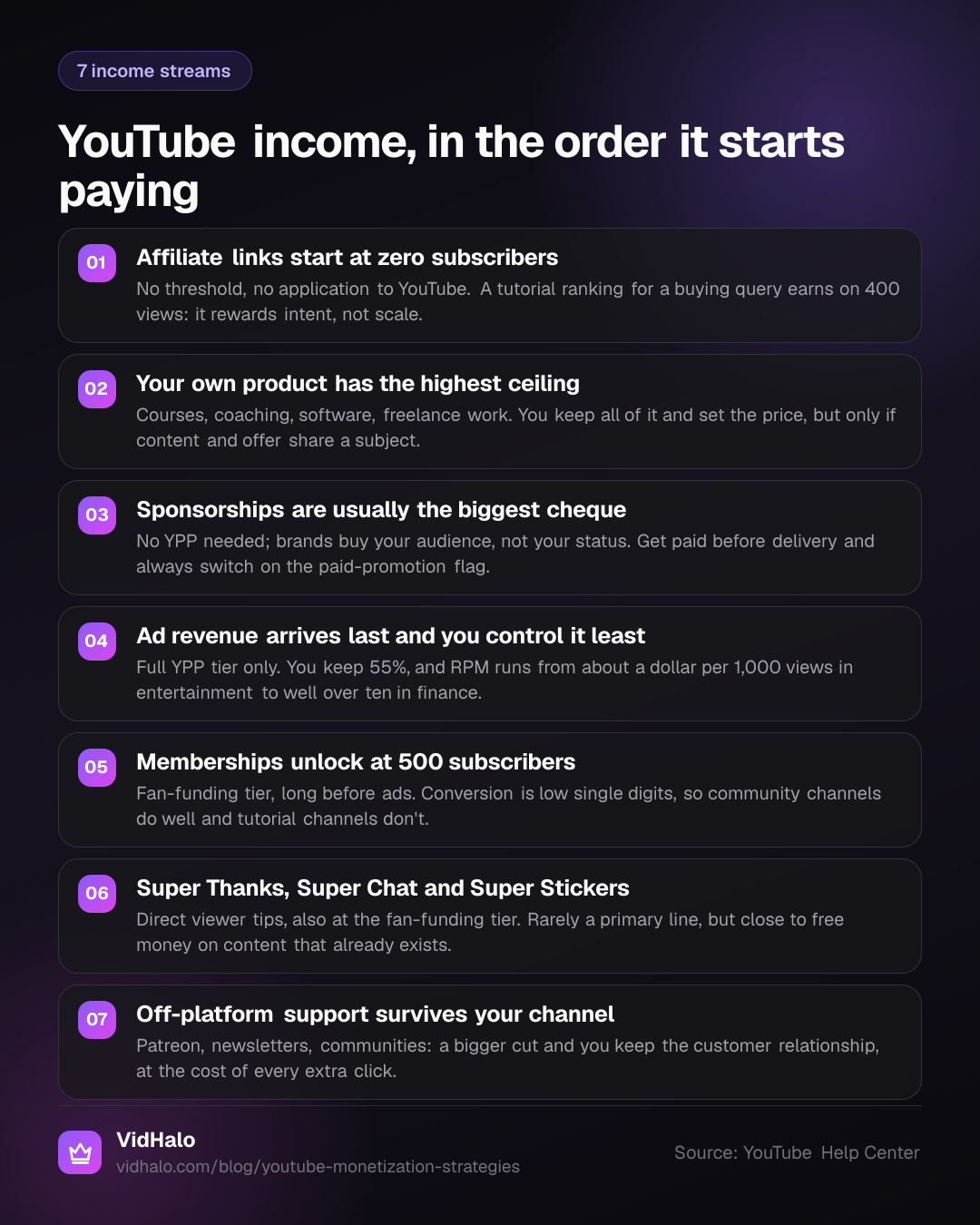Click the VidHalo crown logo icon
This screenshot has width=980, height=1225.
pos(80,1152)
